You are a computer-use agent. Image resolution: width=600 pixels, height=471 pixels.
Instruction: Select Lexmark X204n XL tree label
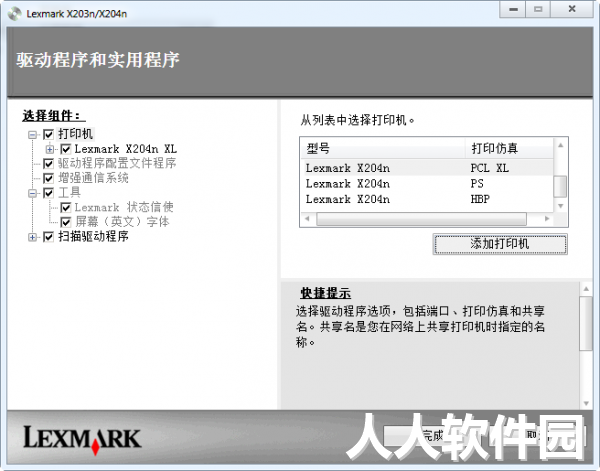pos(126,149)
